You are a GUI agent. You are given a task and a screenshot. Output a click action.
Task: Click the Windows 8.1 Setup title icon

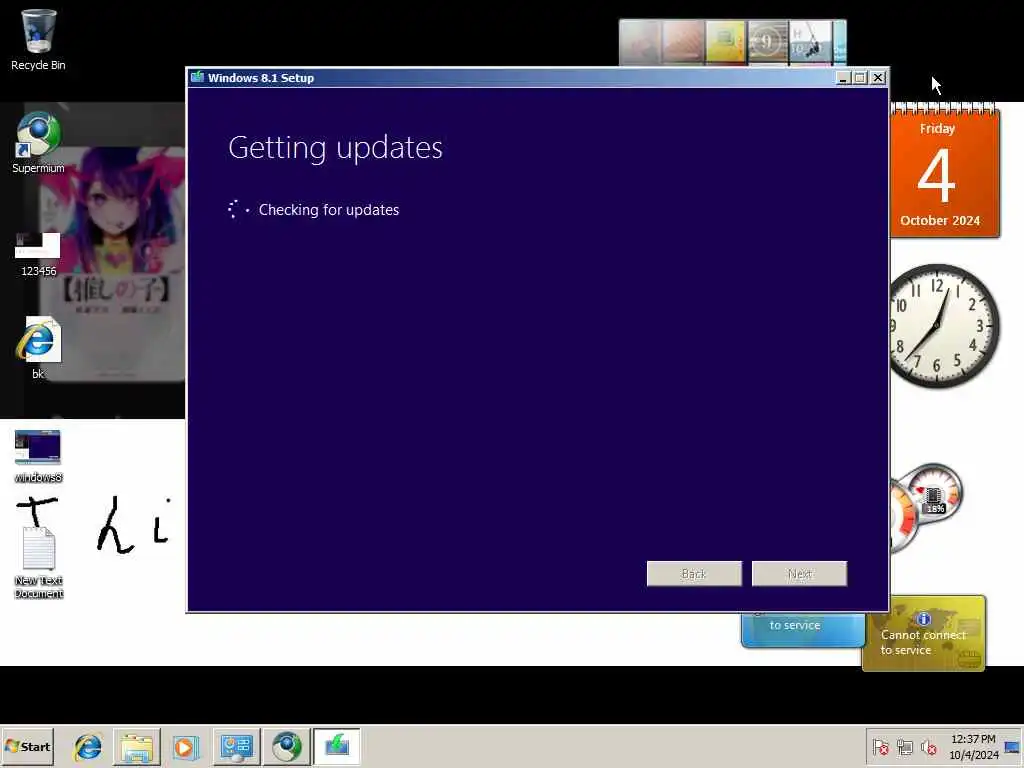(x=197, y=78)
